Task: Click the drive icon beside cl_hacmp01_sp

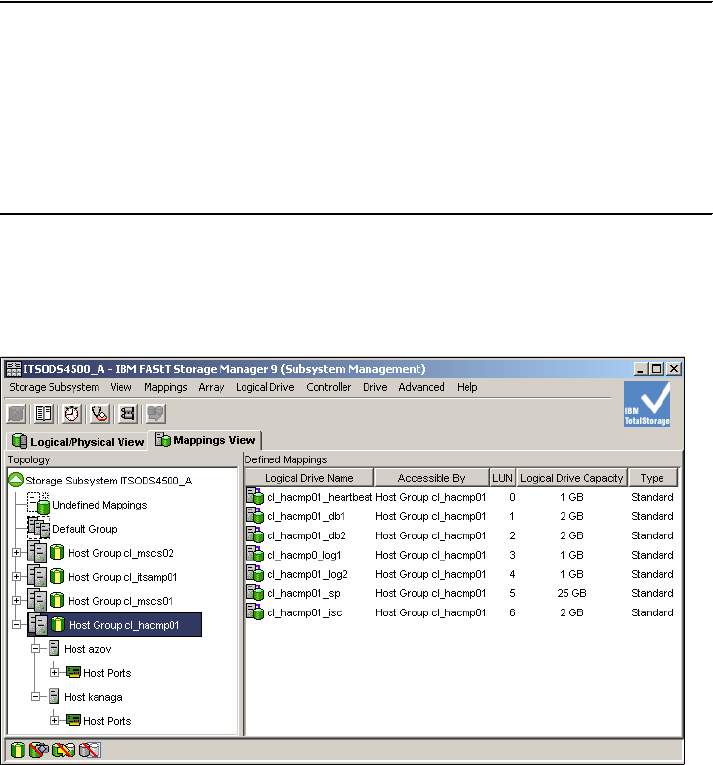Action: tap(255, 593)
